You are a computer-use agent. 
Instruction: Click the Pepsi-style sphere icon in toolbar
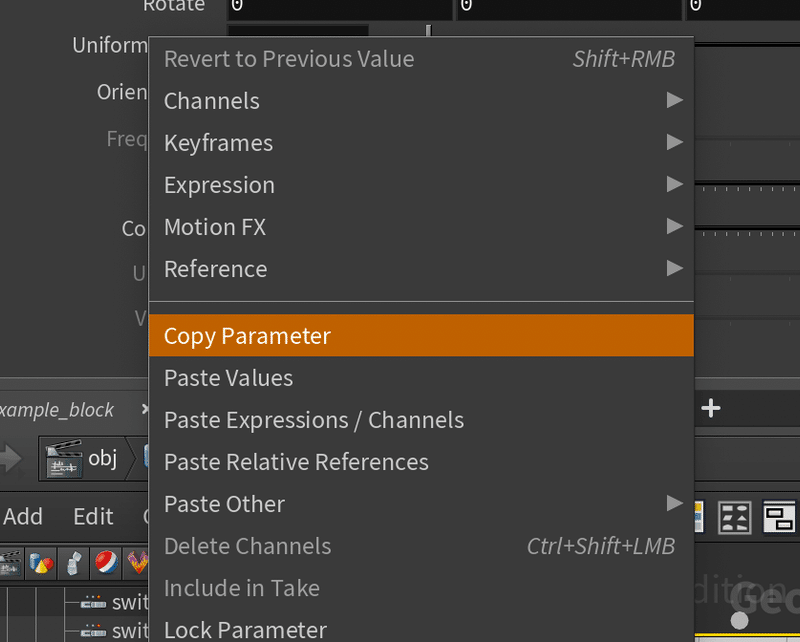pos(106,565)
